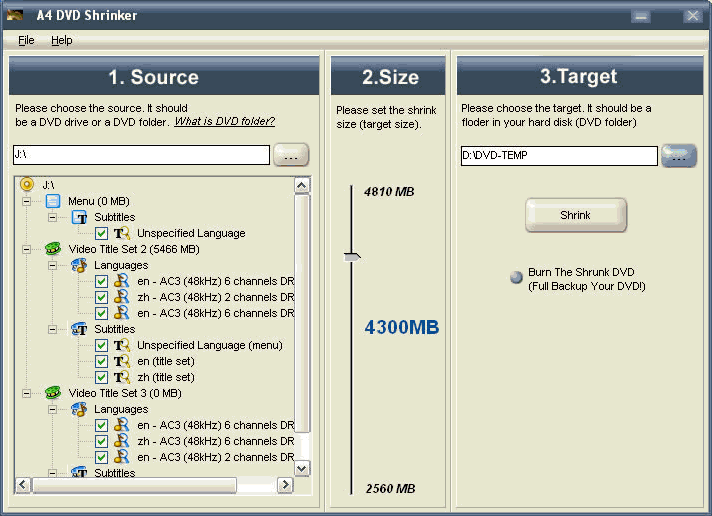This screenshot has height=516, width=712.
Task: Open the What is DVD folder? link
Action: [225, 122]
